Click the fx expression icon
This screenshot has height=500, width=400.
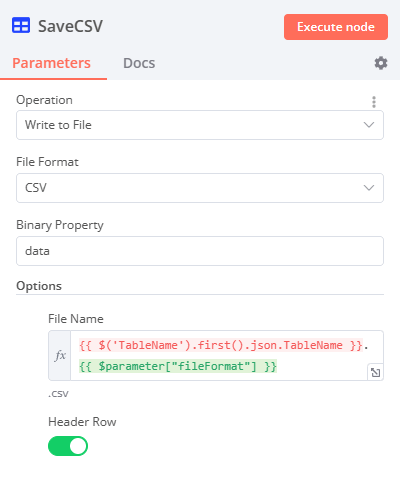point(60,355)
